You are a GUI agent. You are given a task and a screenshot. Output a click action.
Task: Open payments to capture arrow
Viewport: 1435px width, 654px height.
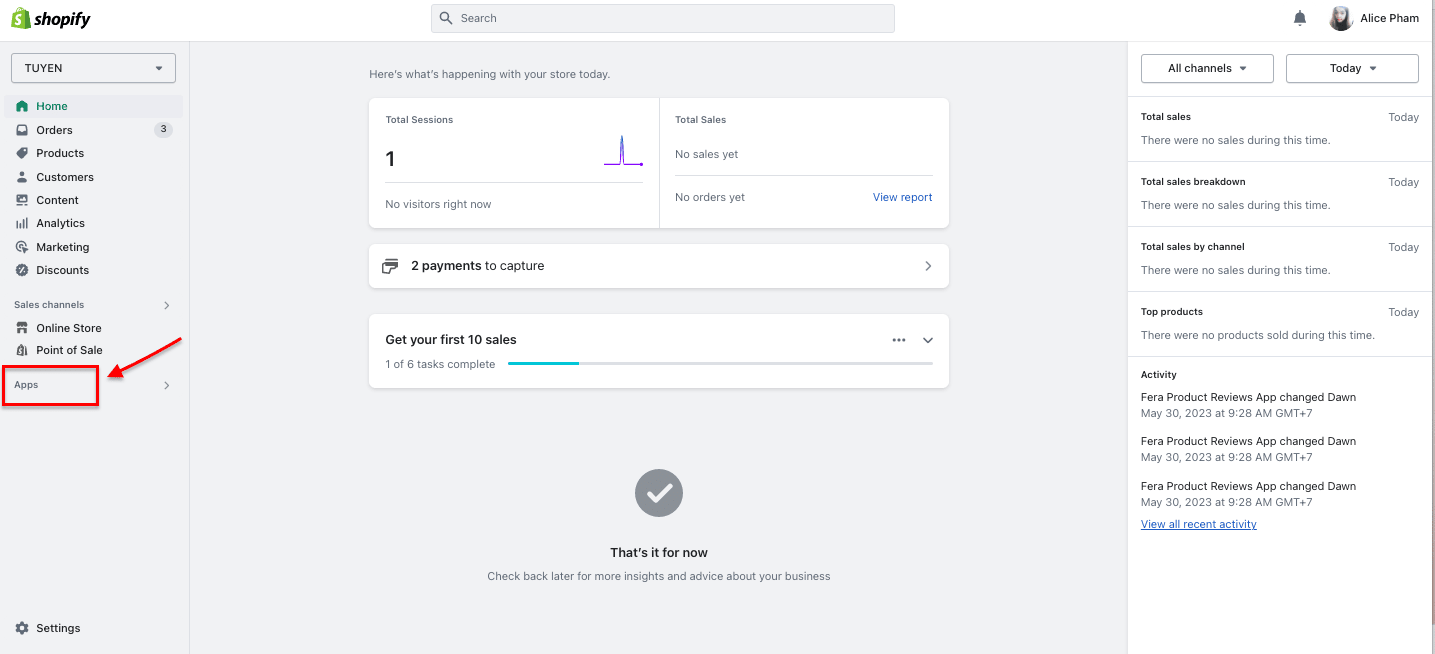pos(928,266)
